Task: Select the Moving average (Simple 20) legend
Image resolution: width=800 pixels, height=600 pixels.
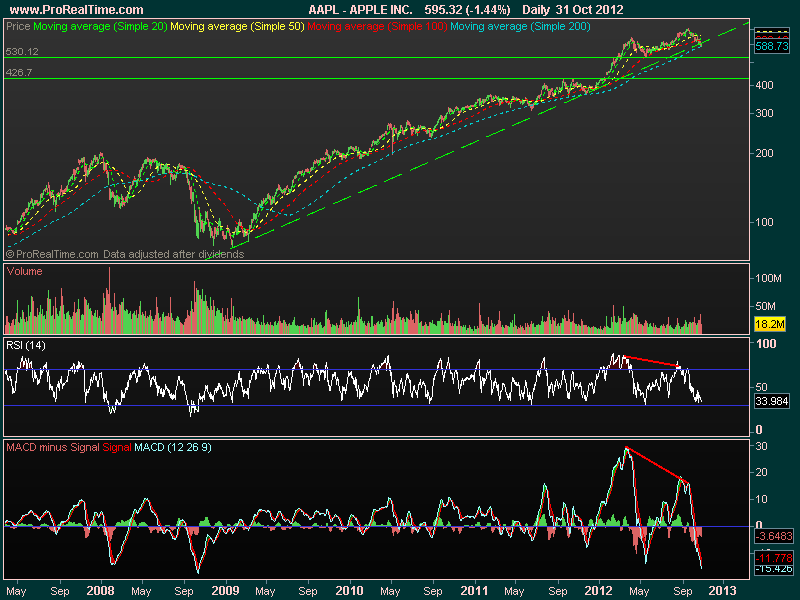Action: click(x=100, y=26)
